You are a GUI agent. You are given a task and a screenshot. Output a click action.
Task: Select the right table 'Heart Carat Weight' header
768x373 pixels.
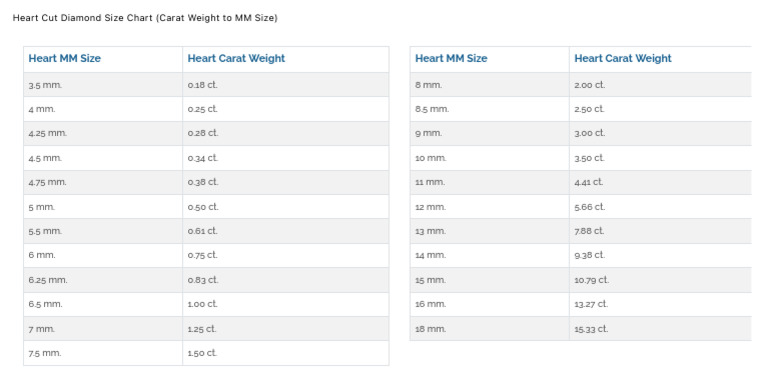660,59
